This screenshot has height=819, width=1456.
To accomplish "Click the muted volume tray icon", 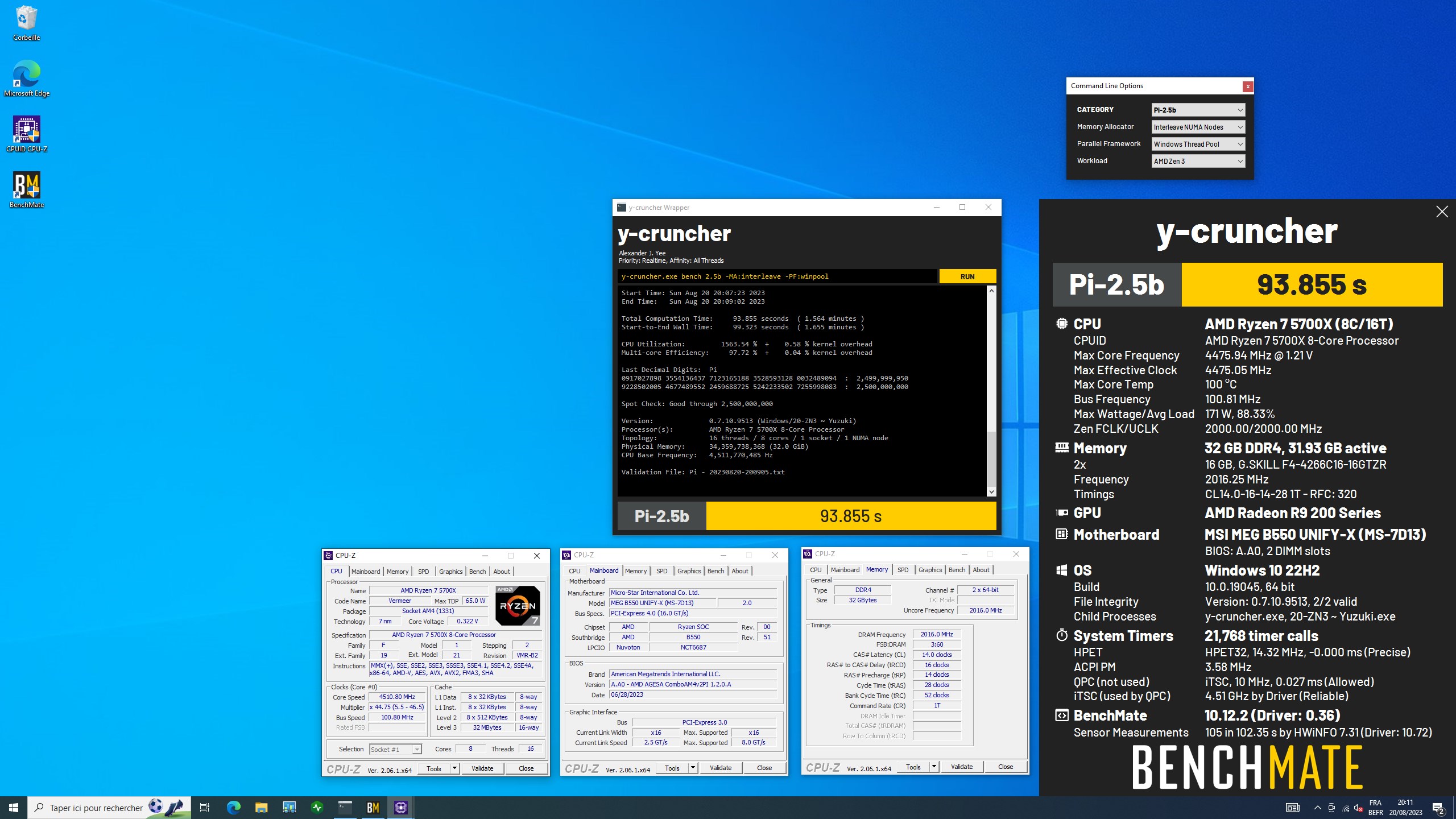I will click(x=1359, y=808).
